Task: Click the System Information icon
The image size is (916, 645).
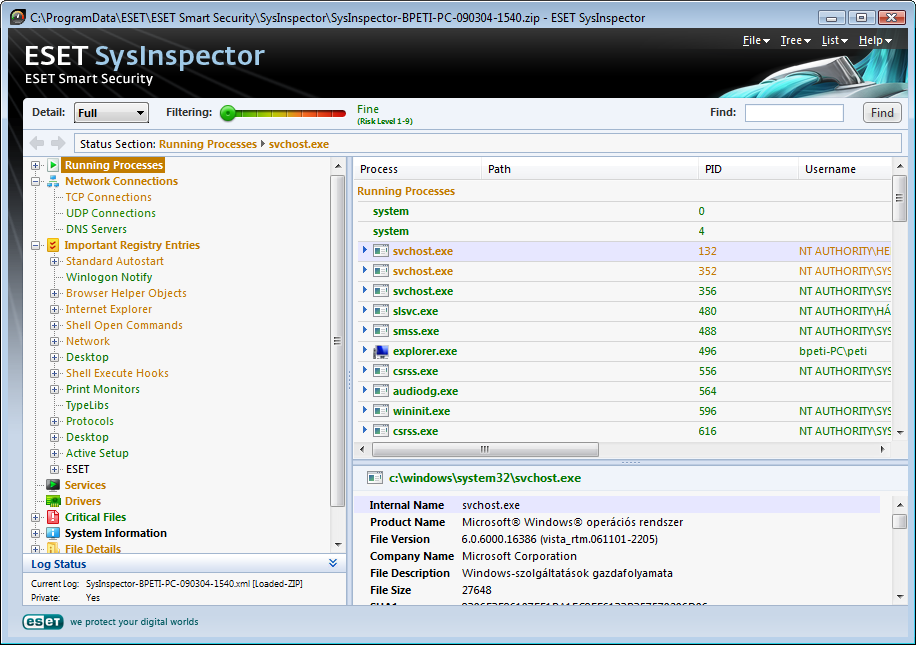Action: click(x=53, y=533)
